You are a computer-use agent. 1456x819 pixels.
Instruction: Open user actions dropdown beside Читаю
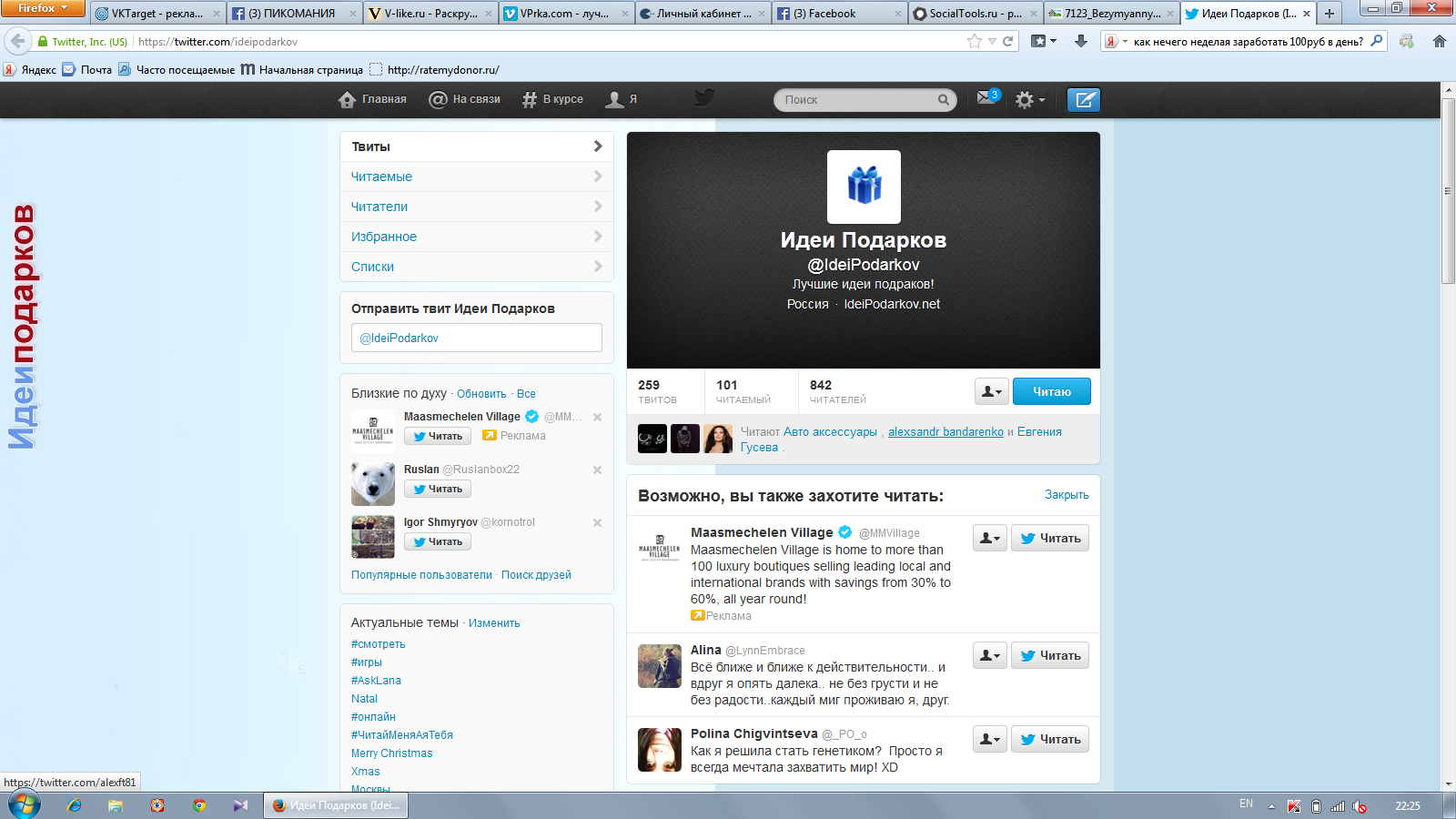pos(991,391)
